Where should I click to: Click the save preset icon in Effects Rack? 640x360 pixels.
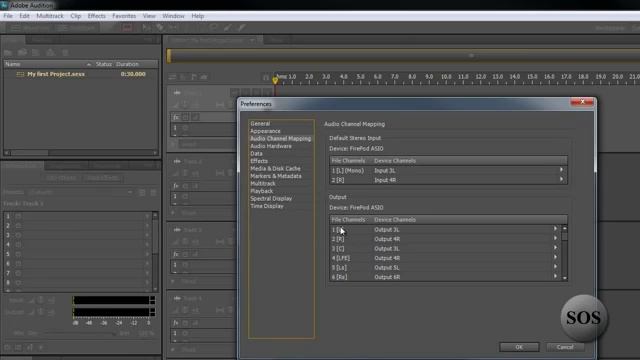142,192
